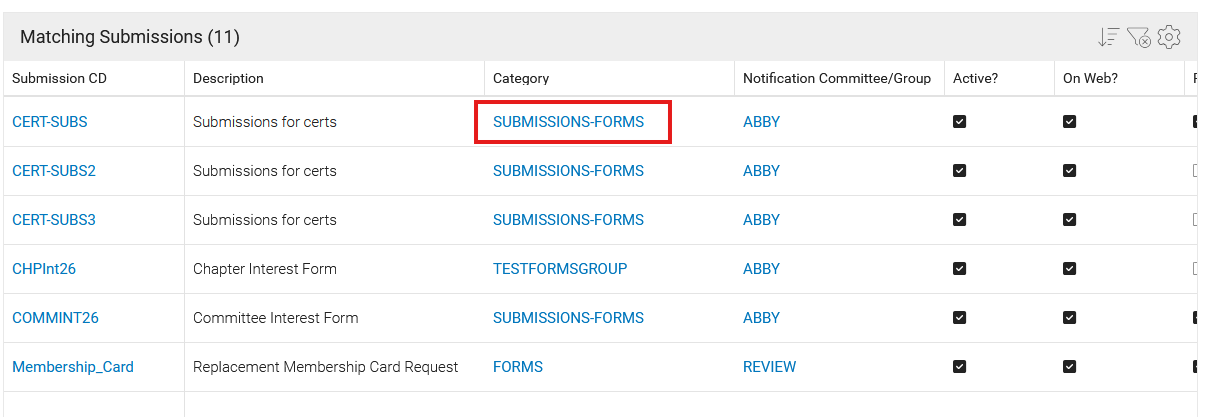Screen dimensions: 1206x417
Task: Toggle Active checkbox for CERT-SUBS2
Action: 960,170
